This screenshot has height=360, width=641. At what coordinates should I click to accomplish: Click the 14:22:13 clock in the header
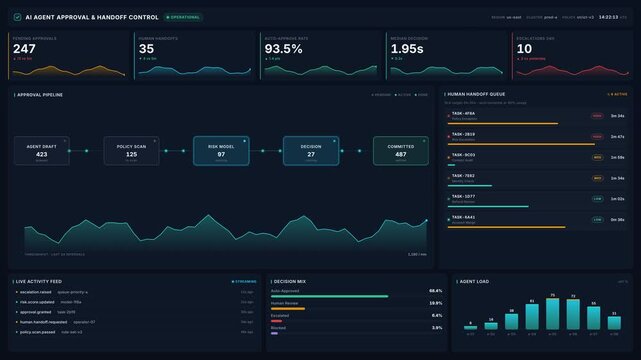[x=608, y=17]
